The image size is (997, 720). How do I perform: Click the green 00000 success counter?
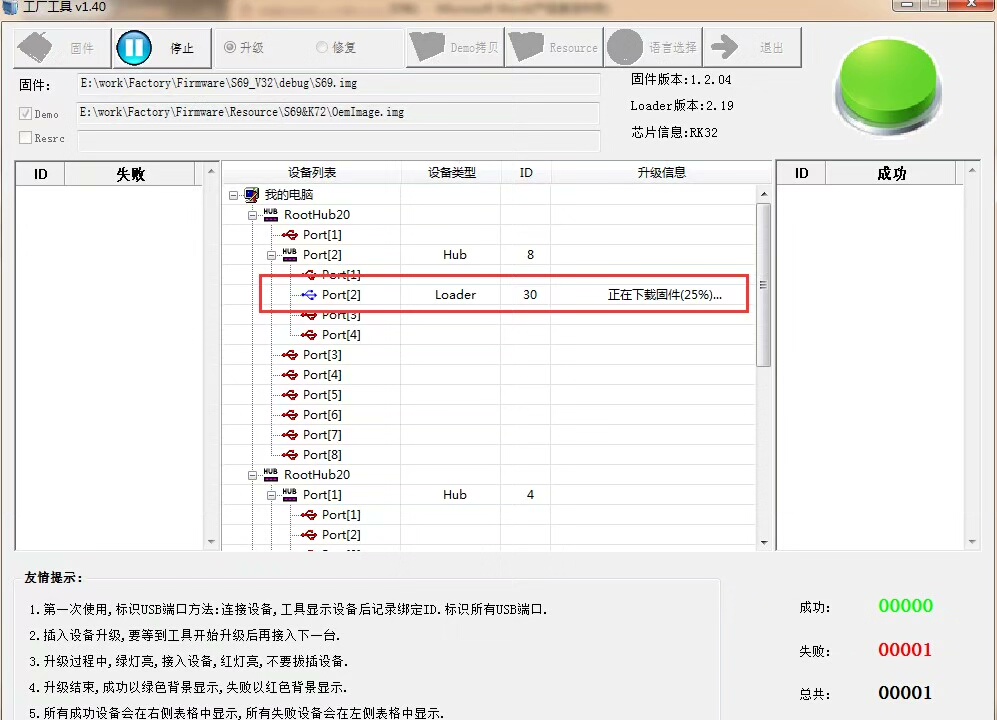tap(905, 606)
